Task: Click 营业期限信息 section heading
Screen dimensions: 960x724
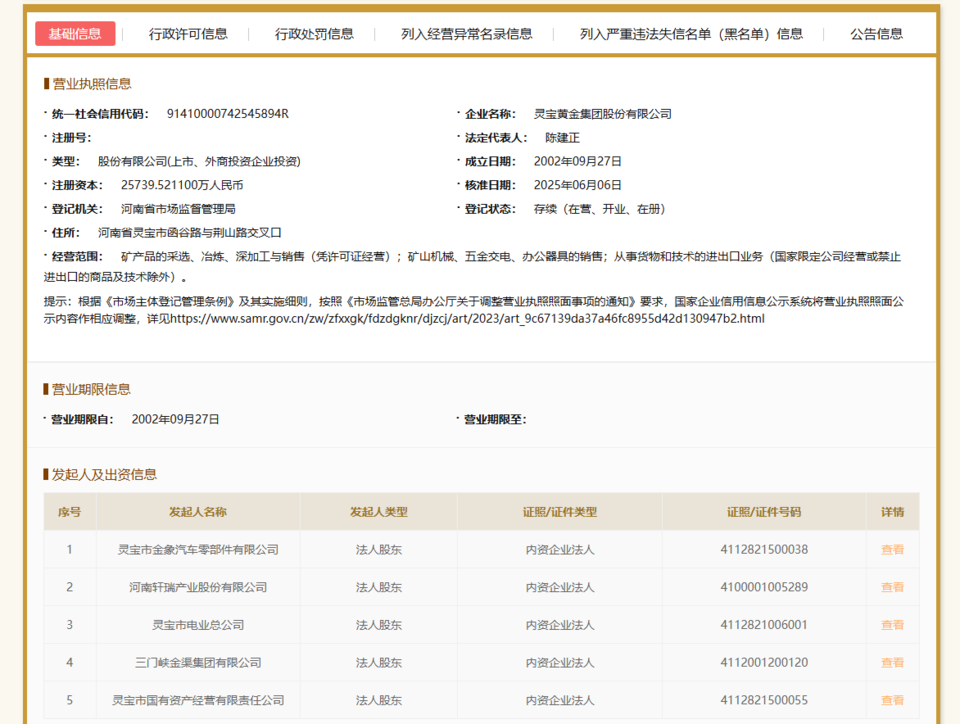Action: pyautogui.click(x=91, y=389)
